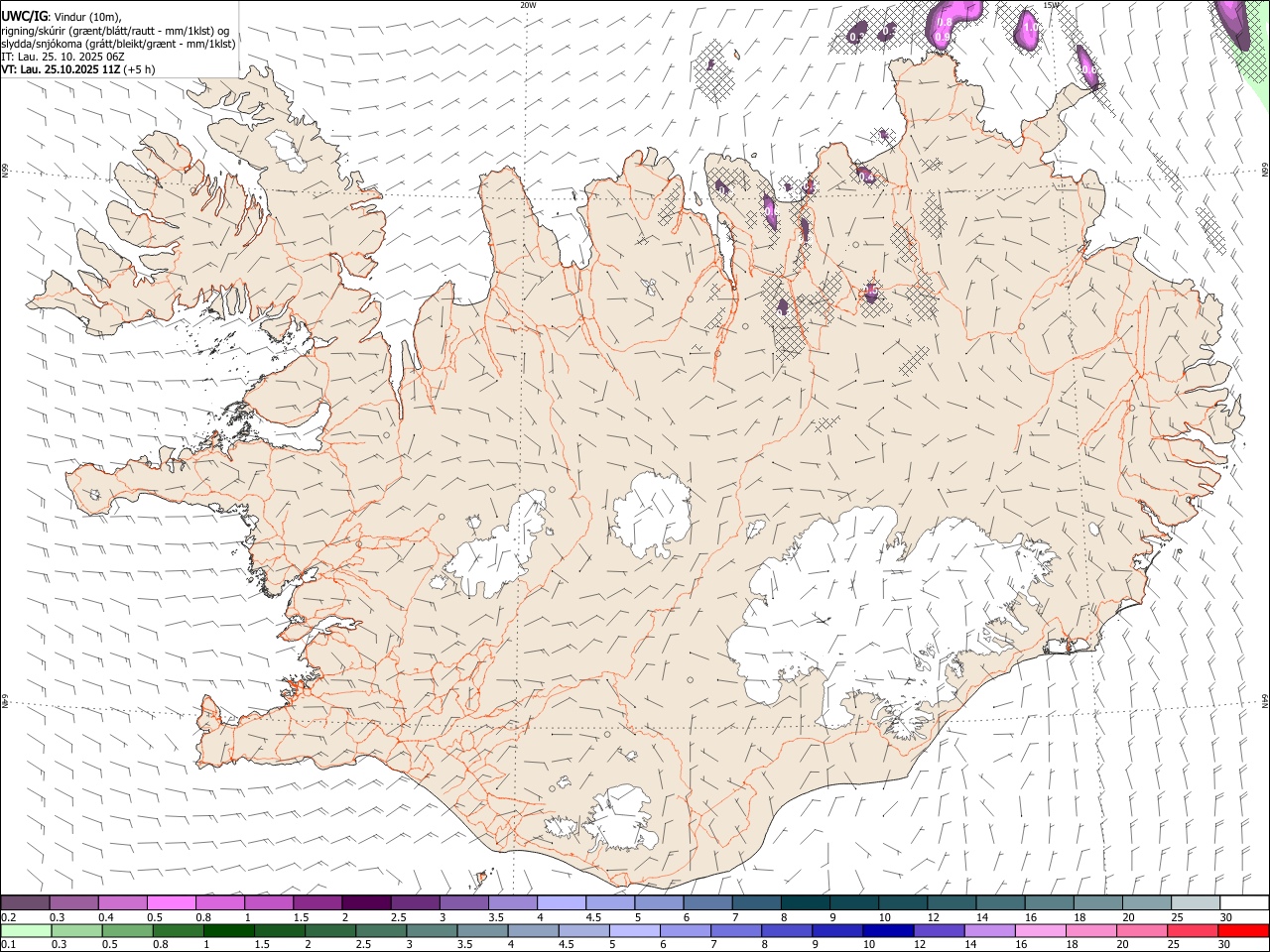
Task: Click the '0.2' legend value label
Action: (x=9, y=917)
